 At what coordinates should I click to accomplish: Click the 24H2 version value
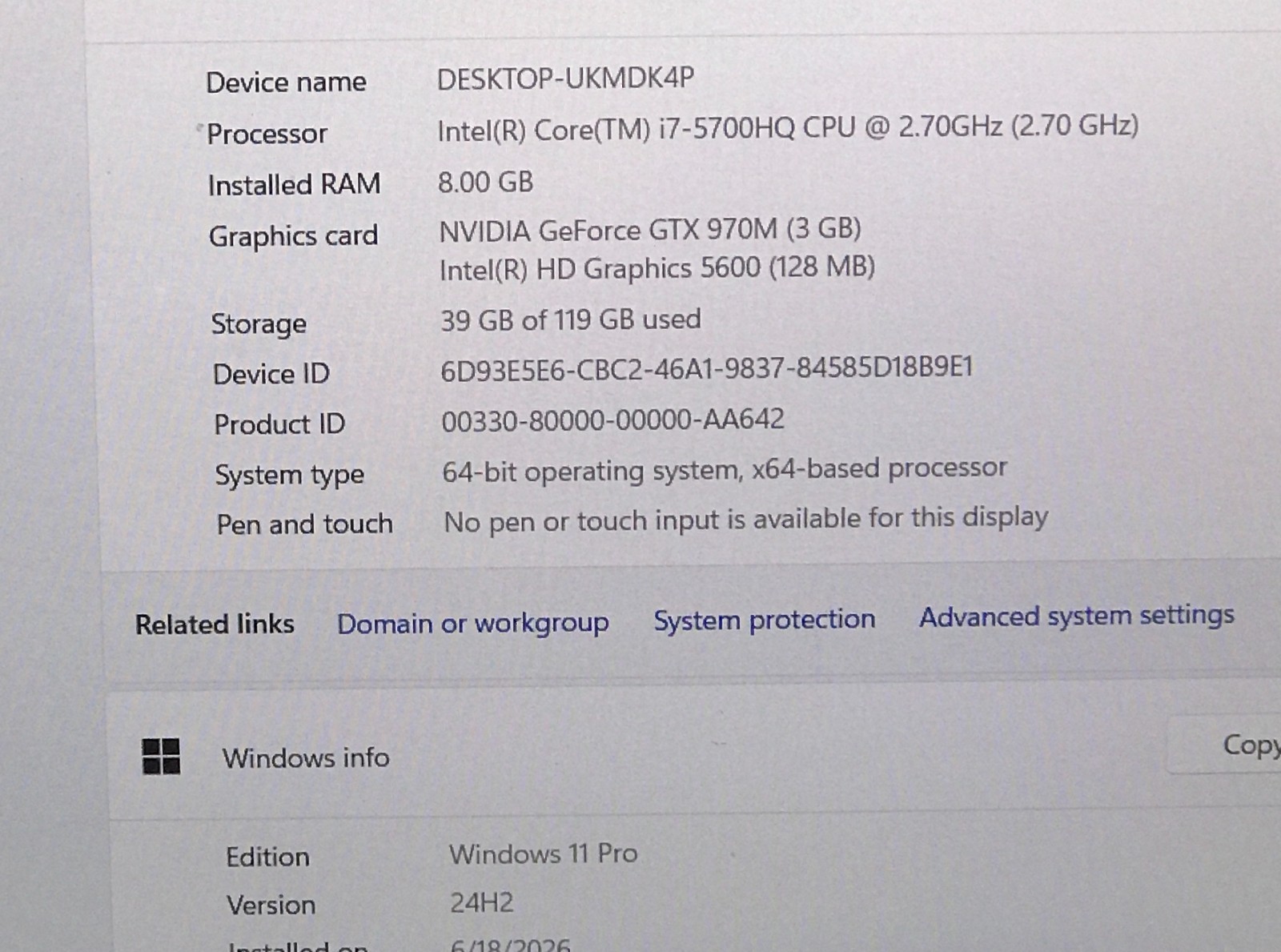(481, 903)
